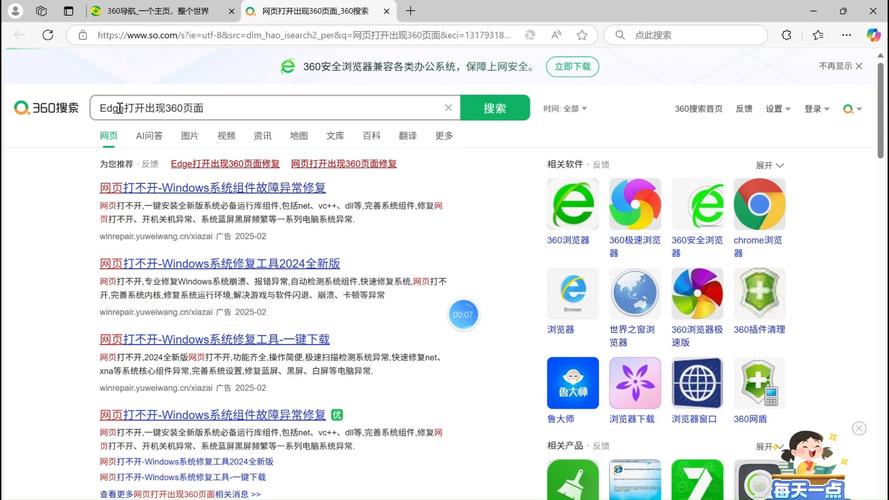Viewport: 889px width, 500px height.
Task: Expand the 时间:全部 filter dropdown
Action: click(x=565, y=108)
